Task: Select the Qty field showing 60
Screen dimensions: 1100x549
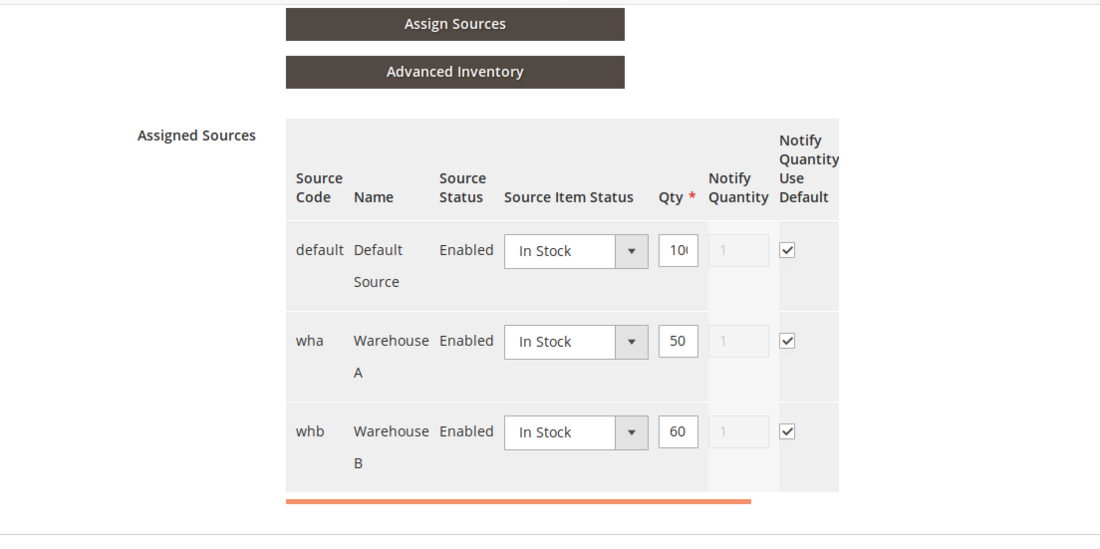Action: pos(678,433)
